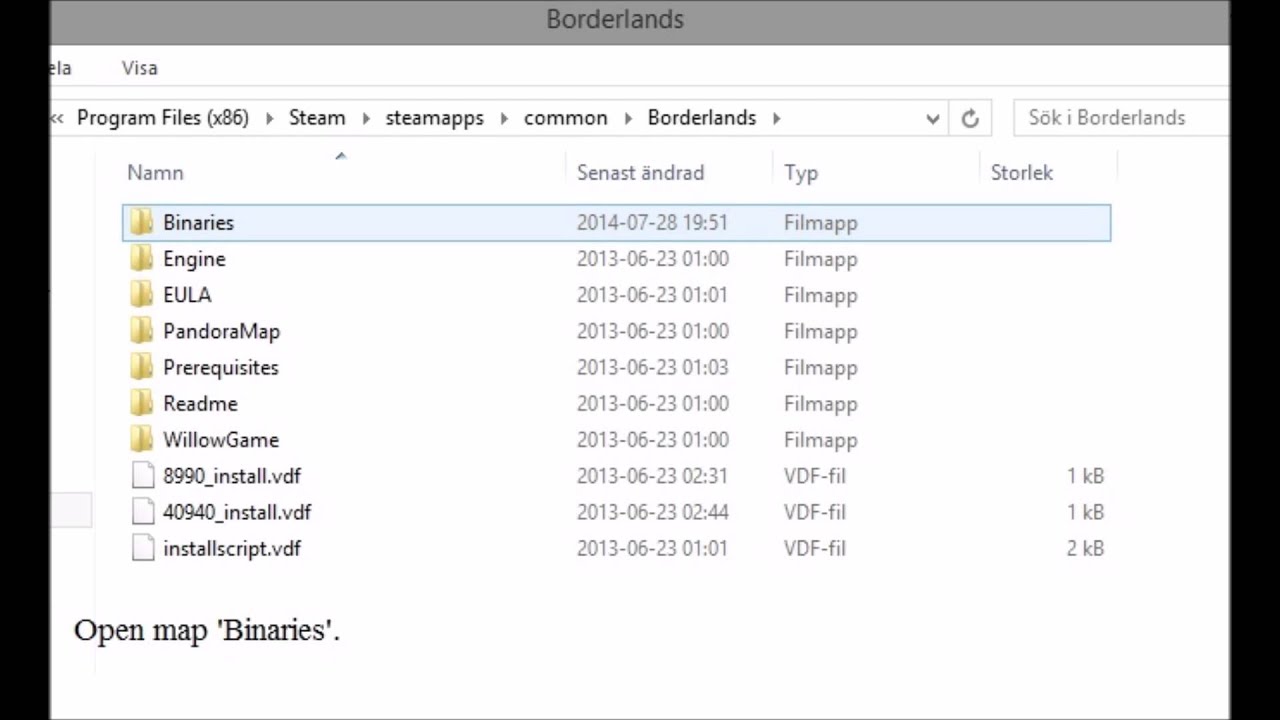Open the address bar history dropdown

[x=933, y=118]
